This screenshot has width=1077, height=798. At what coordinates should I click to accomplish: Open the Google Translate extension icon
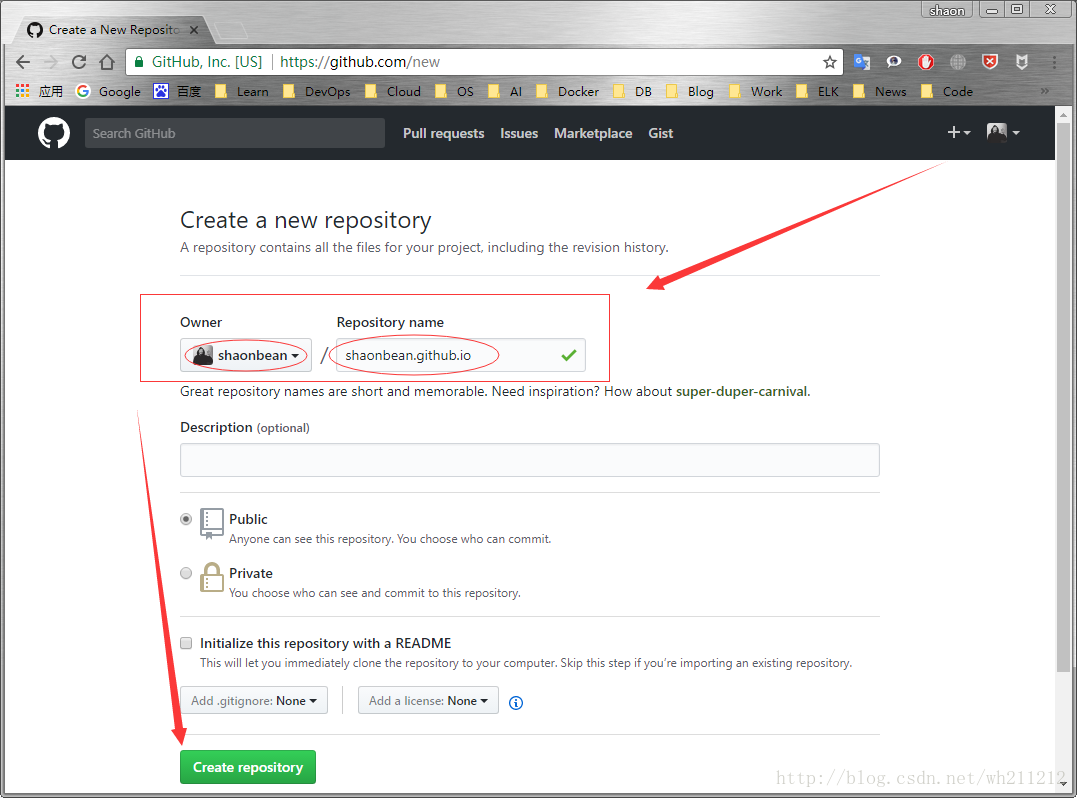point(861,61)
